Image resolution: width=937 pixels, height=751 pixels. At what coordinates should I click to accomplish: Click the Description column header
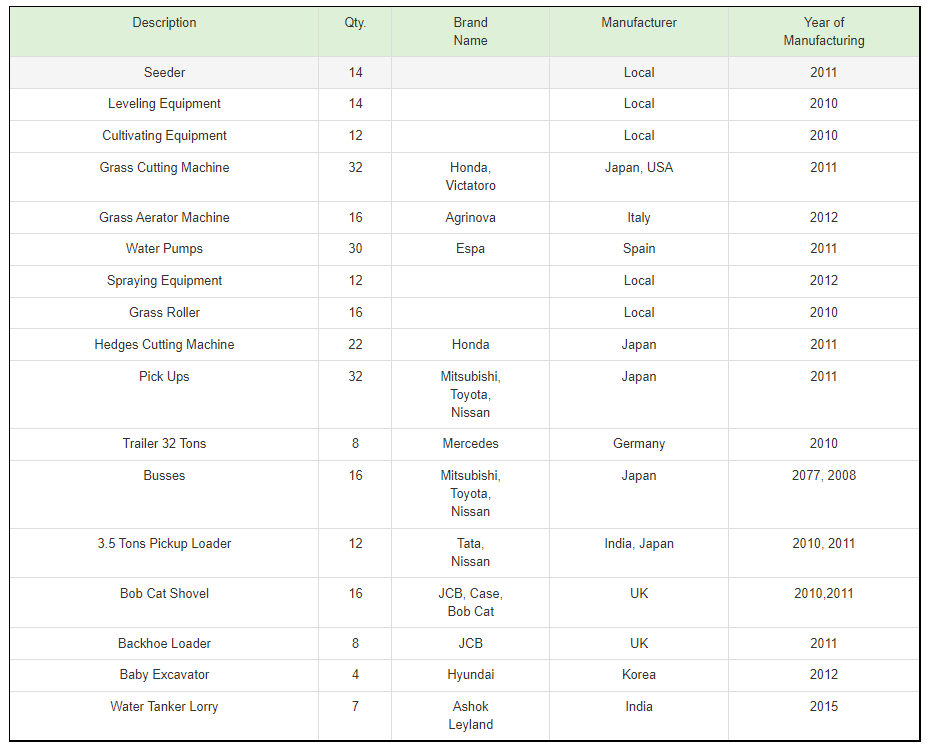tap(164, 32)
